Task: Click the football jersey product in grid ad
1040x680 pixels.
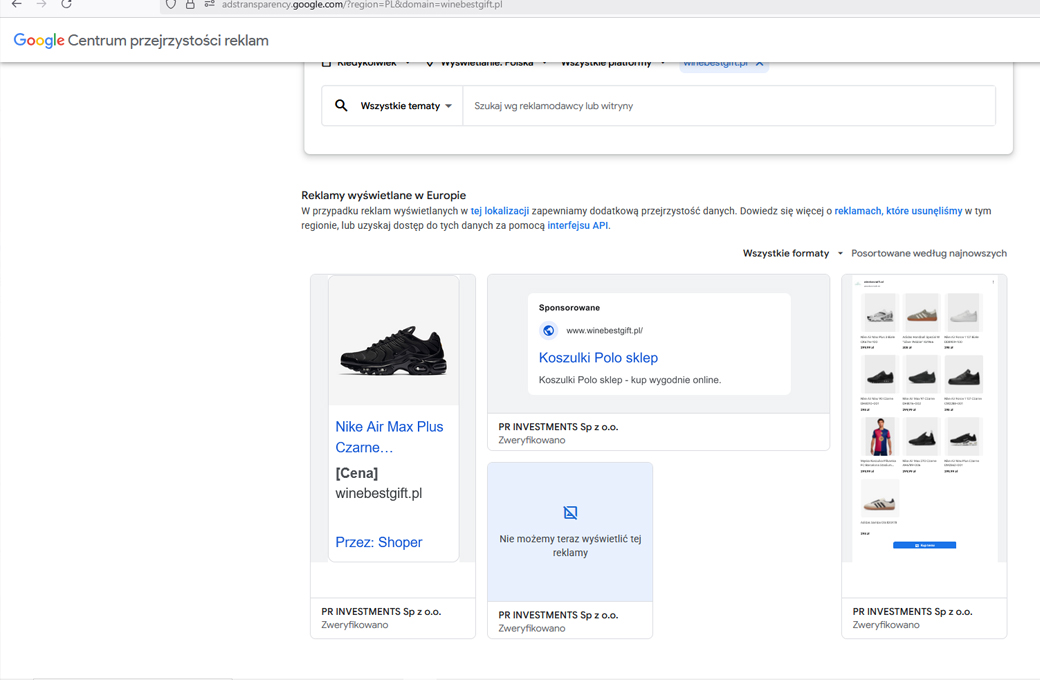Action: coord(880,437)
